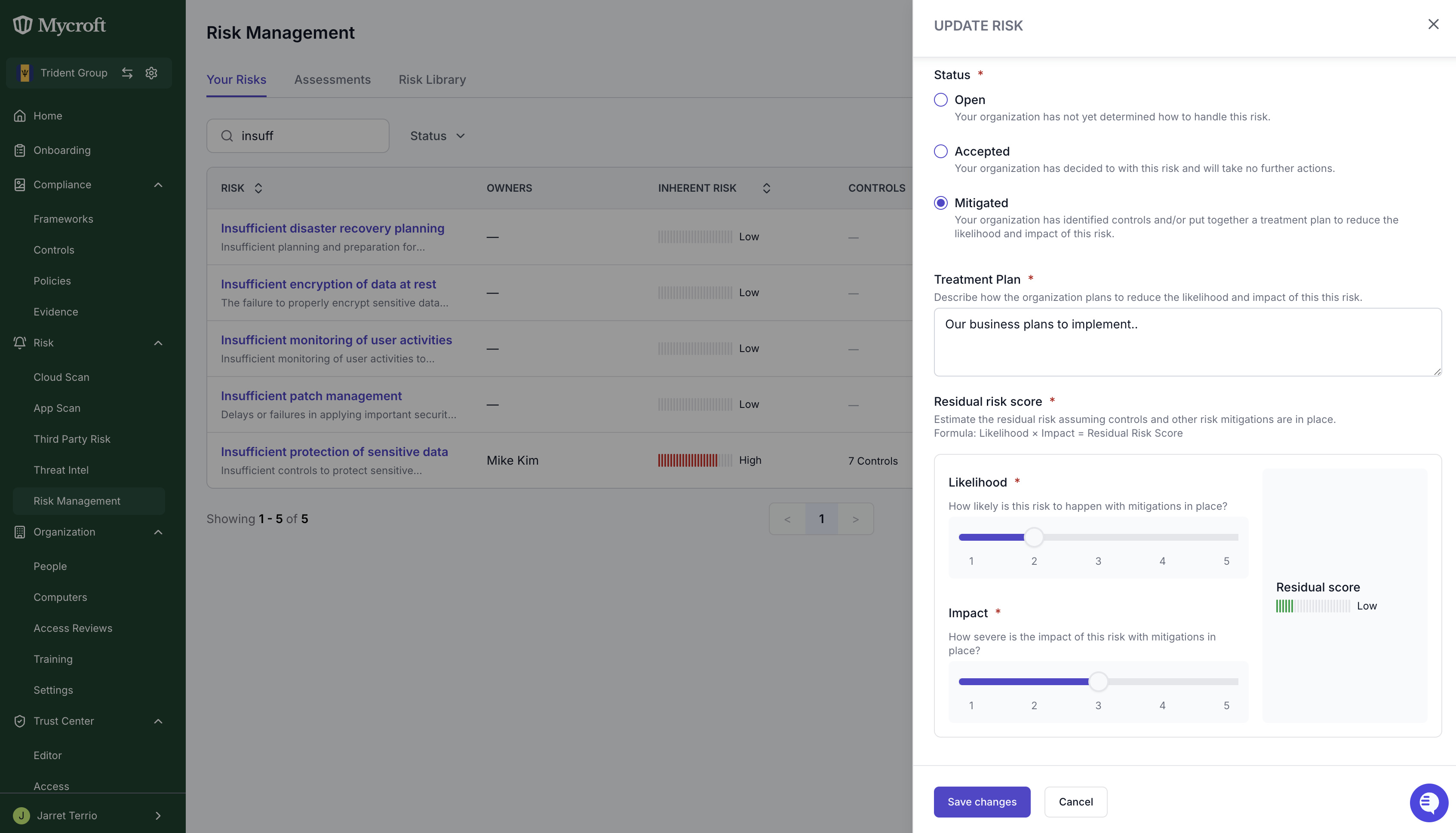Click the 7 Controls cell
Viewport: 1456px width, 833px height.
(873, 460)
